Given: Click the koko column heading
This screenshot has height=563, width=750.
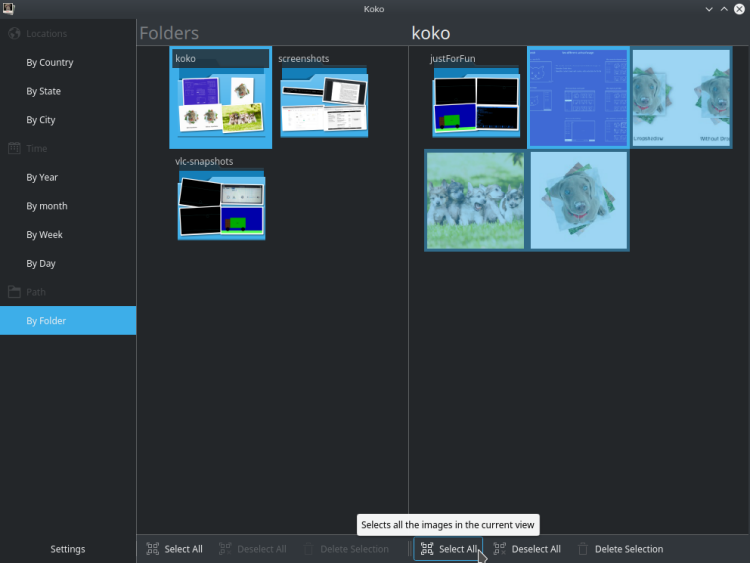Looking at the screenshot, I should [x=431, y=33].
